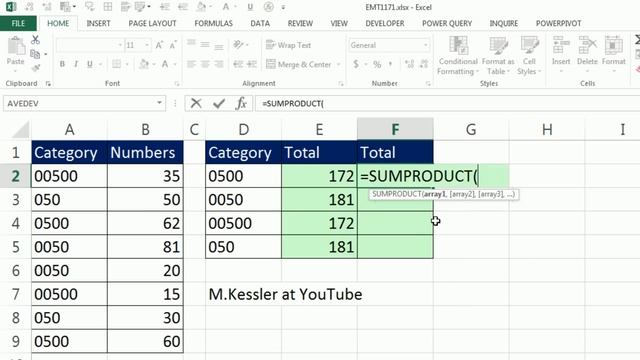Switch to the DEVELOPER tab

click(x=385, y=23)
